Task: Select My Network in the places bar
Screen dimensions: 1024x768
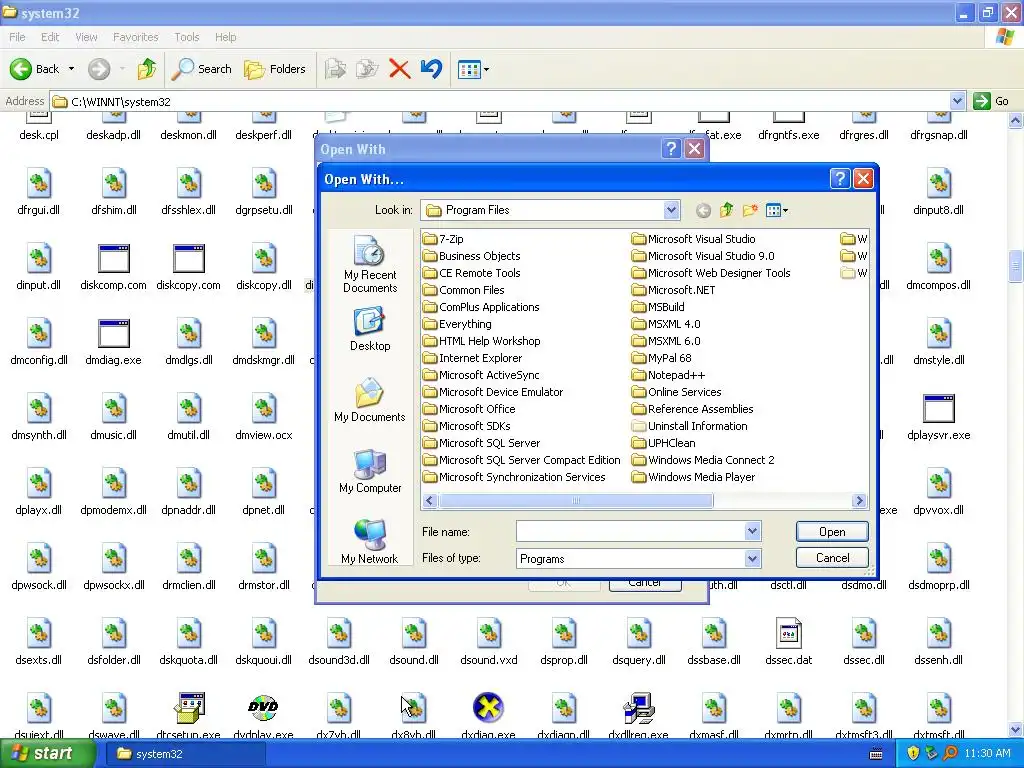Action: point(370,541)
